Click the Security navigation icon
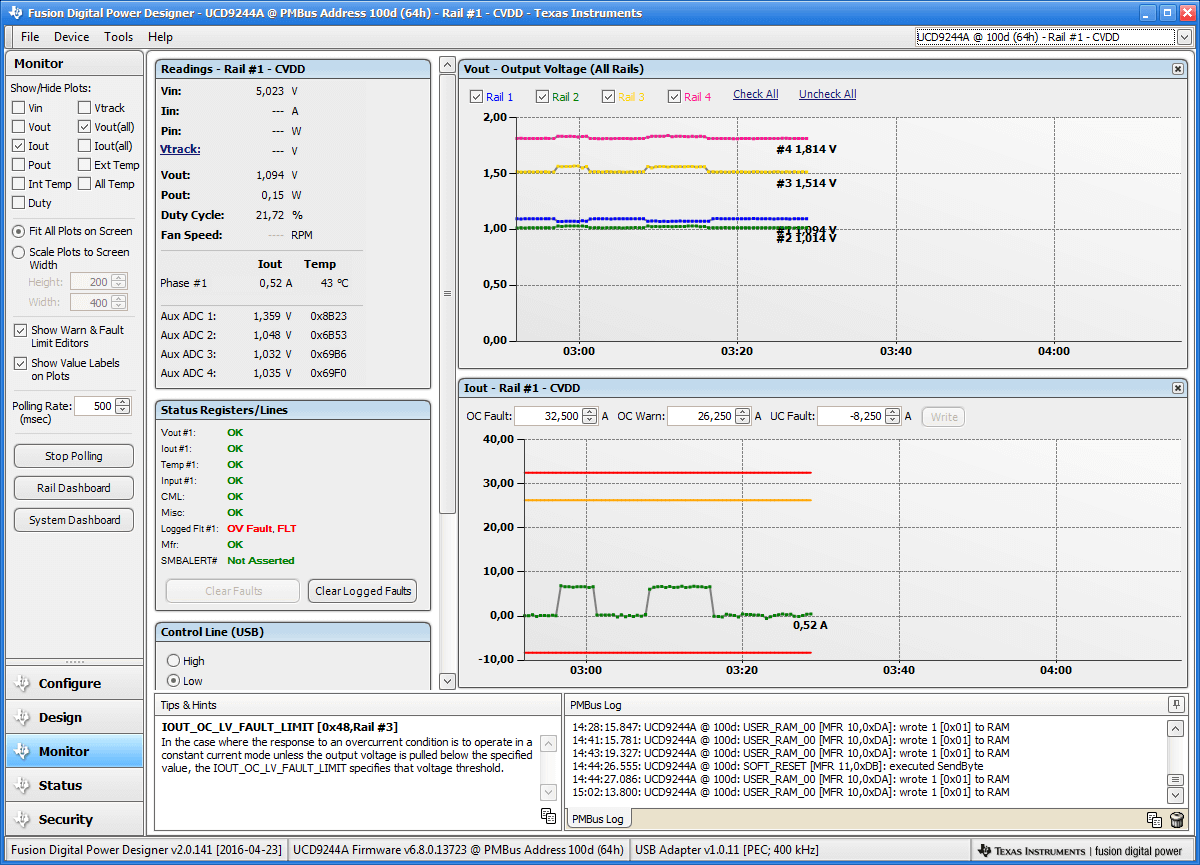 coord(21,820)
